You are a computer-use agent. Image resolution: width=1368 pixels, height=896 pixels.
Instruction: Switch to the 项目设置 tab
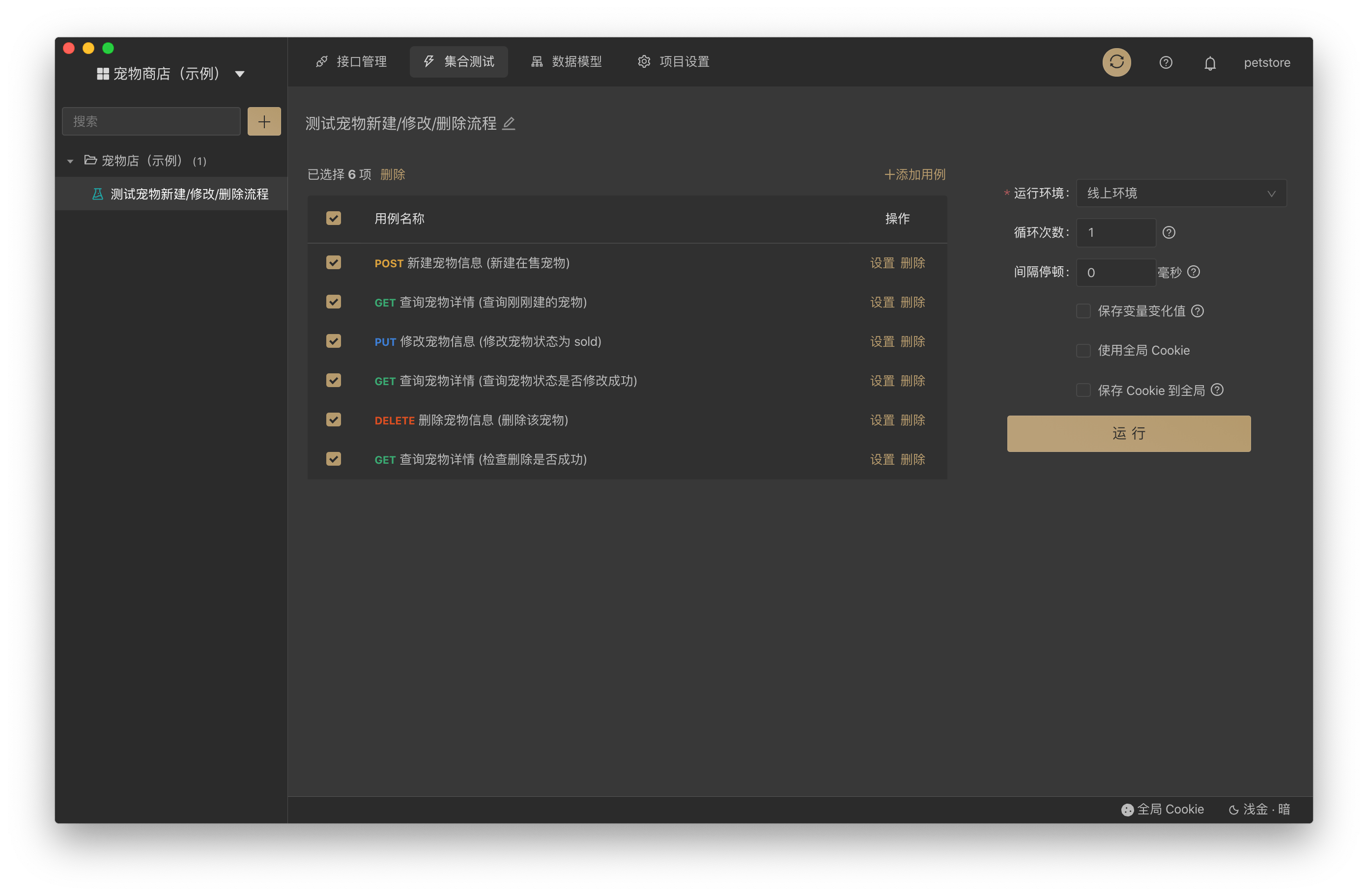674,61
